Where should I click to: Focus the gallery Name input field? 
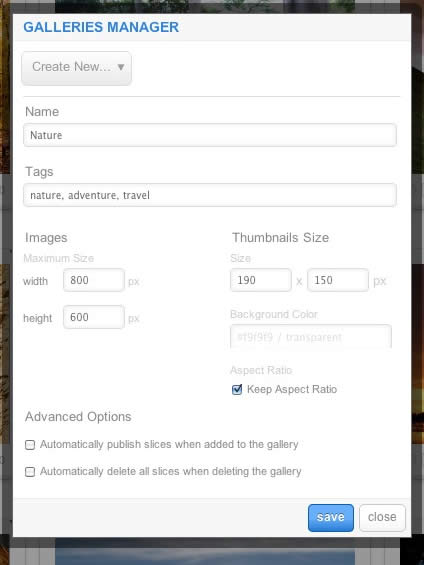point(210,135)
